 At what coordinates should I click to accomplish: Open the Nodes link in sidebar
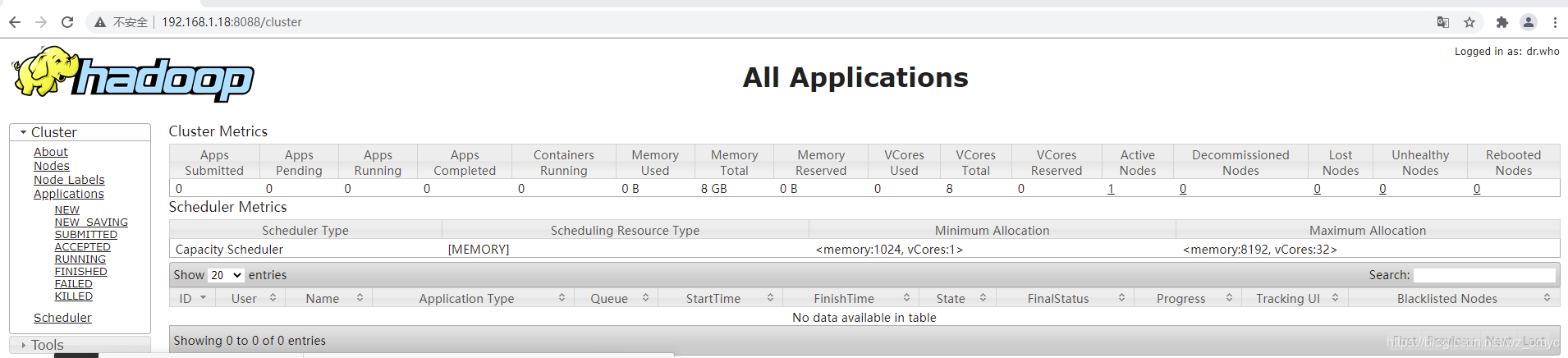click(52, 166)
